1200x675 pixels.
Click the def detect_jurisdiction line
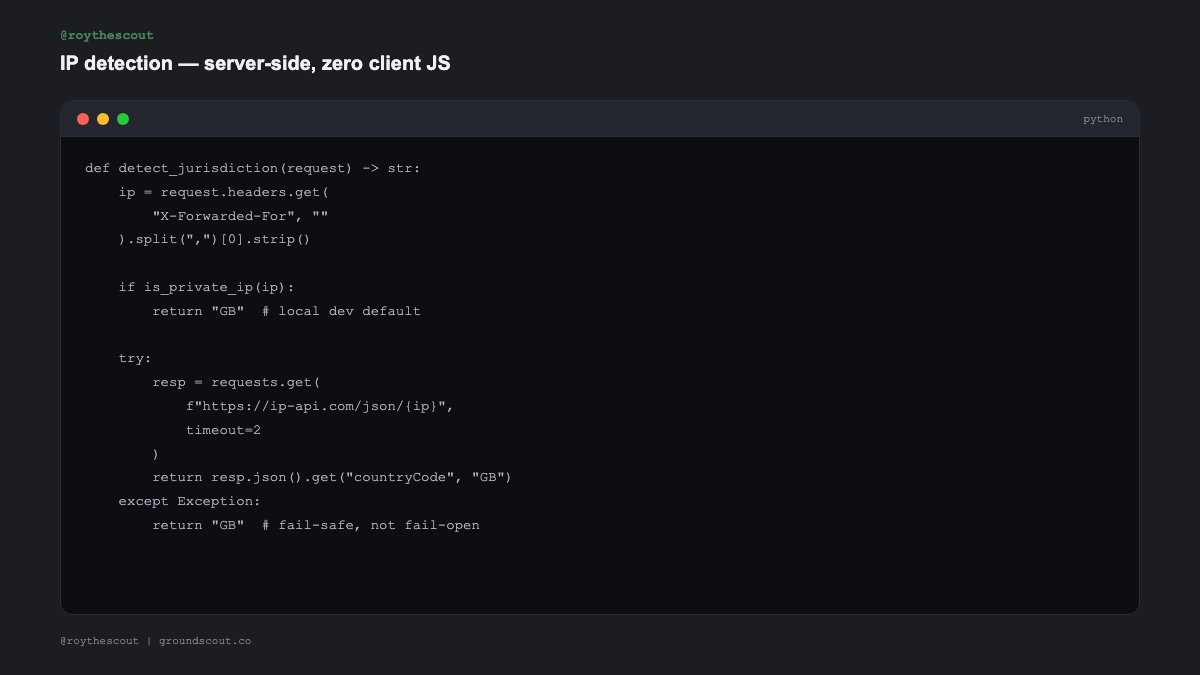pyautogui.click(x=253, y=168)
